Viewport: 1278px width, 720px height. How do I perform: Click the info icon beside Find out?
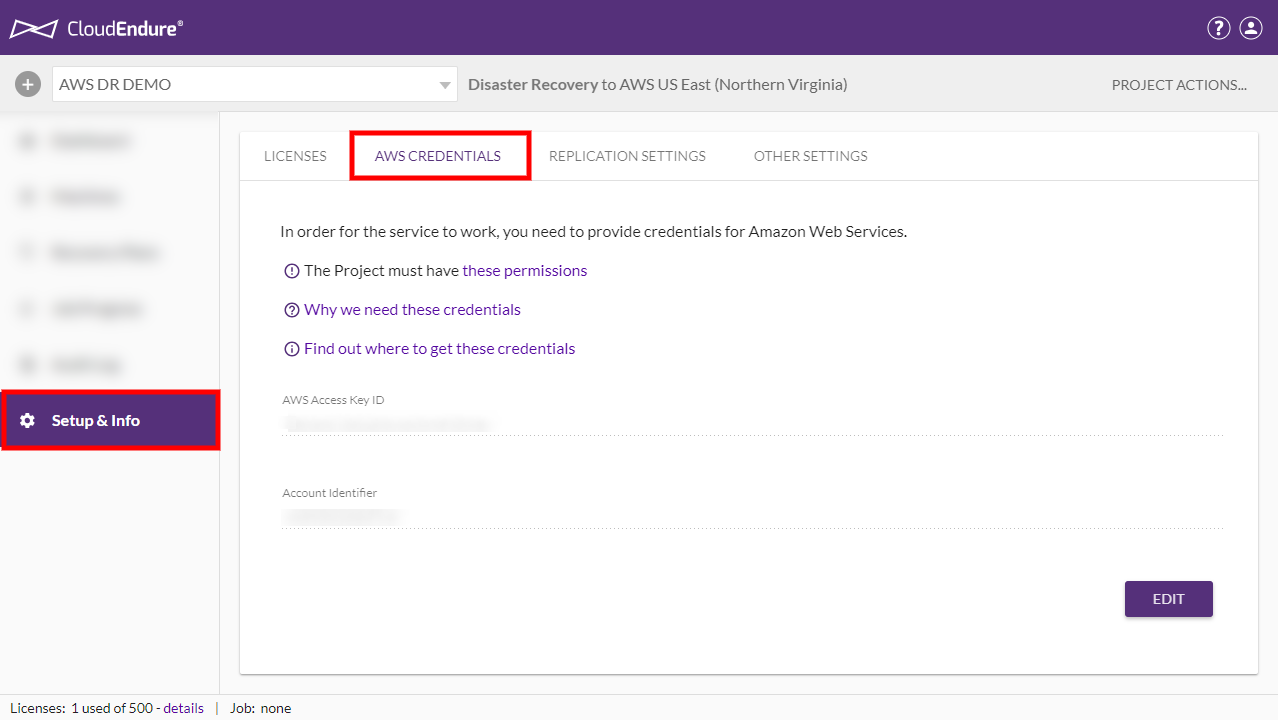[x=292, y=349]
